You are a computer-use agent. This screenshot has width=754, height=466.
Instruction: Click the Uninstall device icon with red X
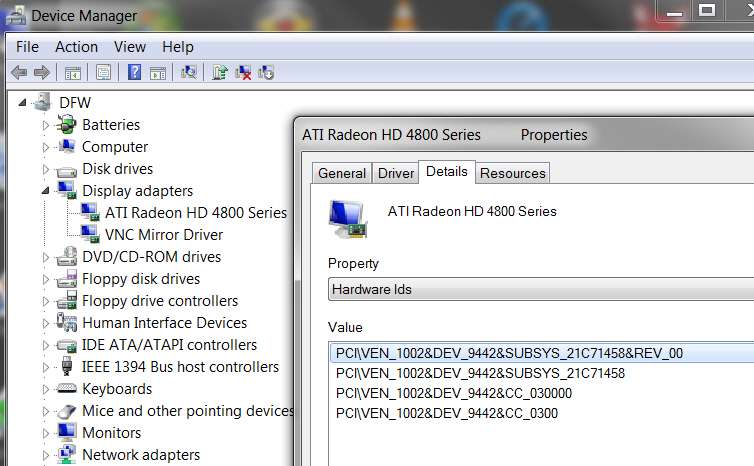[243, 73]
